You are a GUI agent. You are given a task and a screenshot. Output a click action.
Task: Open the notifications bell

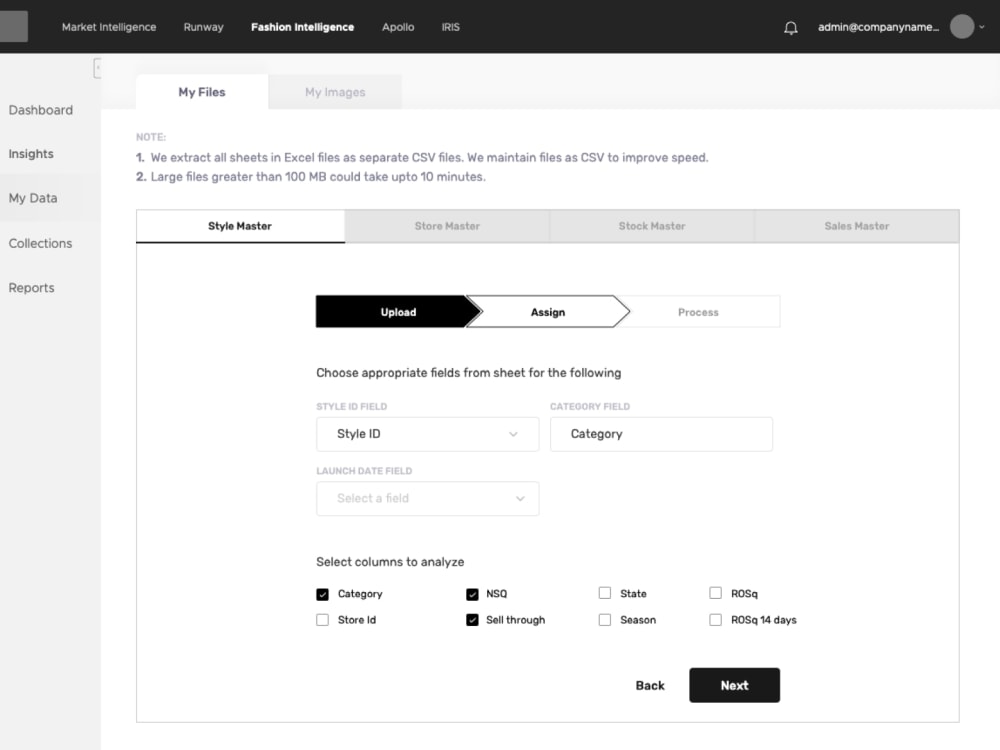pyautogui.click(x=791, y=27)
